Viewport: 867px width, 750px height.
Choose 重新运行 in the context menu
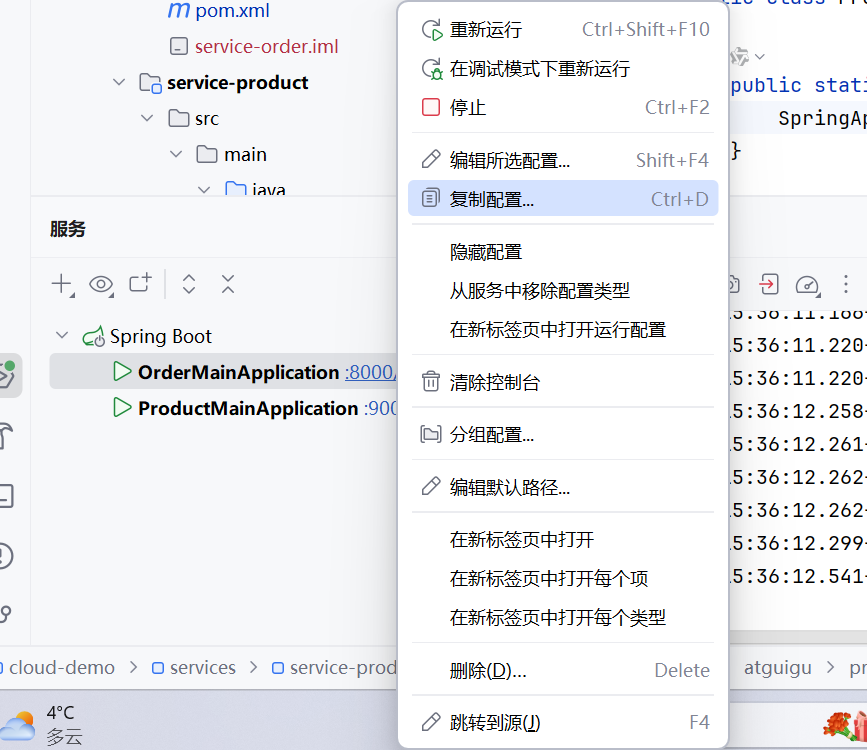[x=485, y=30]
